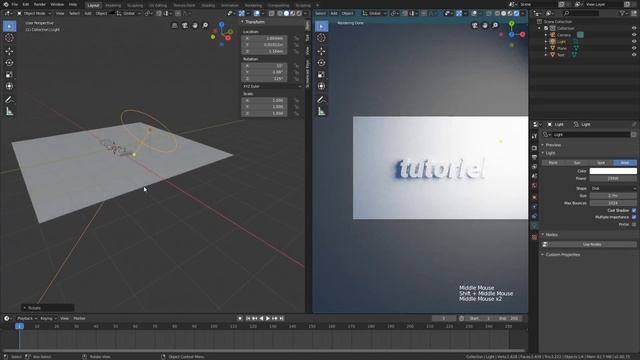Click the light Size value field

[x=613, y=196]
